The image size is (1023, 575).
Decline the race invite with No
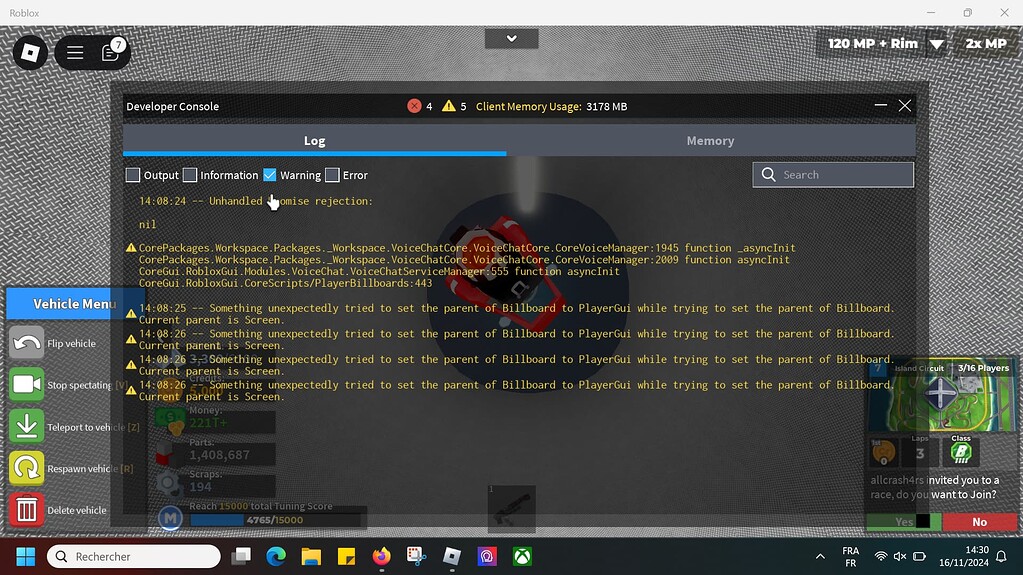[x=979, y=521]
